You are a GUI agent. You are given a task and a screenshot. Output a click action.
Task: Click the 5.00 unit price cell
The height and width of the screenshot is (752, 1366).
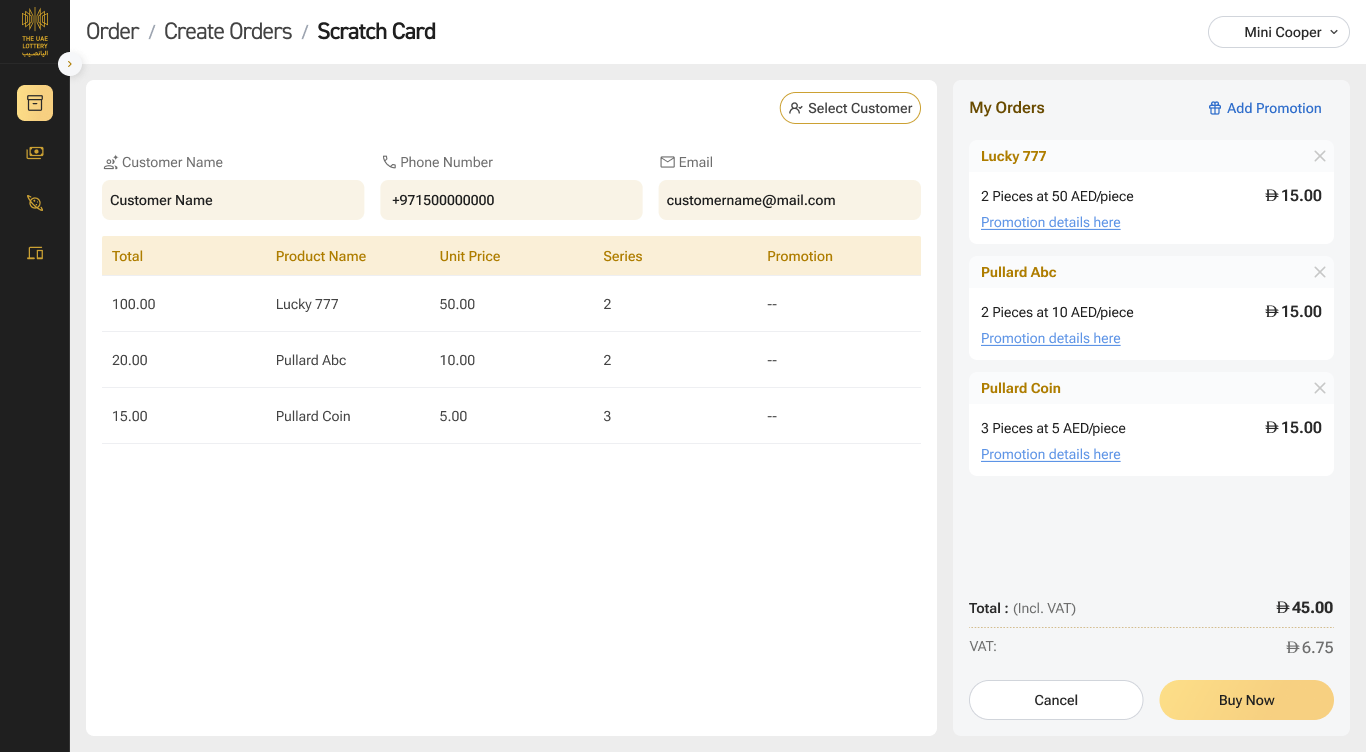click(454, 416)
